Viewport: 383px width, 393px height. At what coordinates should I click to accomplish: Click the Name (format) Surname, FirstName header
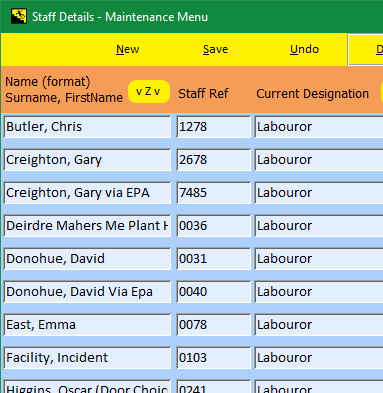tap(64, 90)
